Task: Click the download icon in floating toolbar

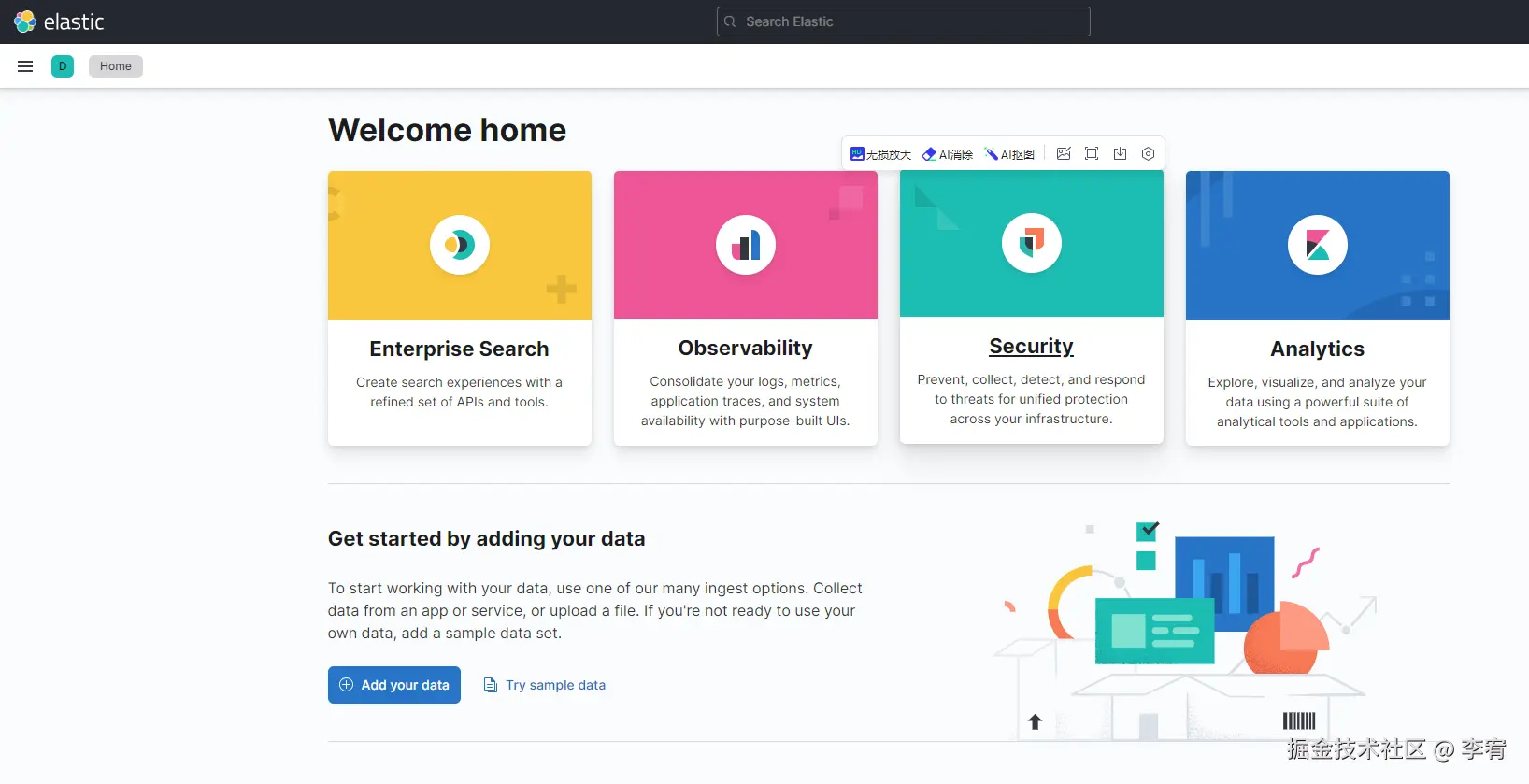Action: (x=1120, y=153)
